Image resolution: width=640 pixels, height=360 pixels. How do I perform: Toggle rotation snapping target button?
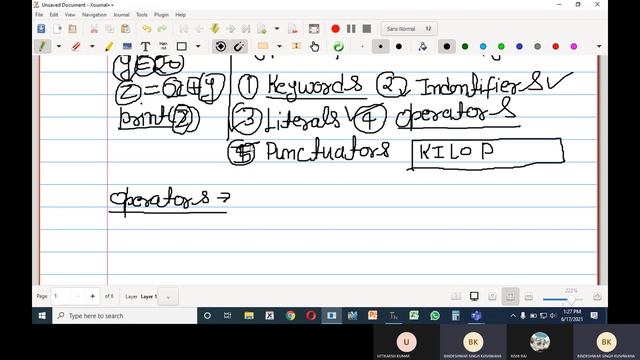(221, 47)
